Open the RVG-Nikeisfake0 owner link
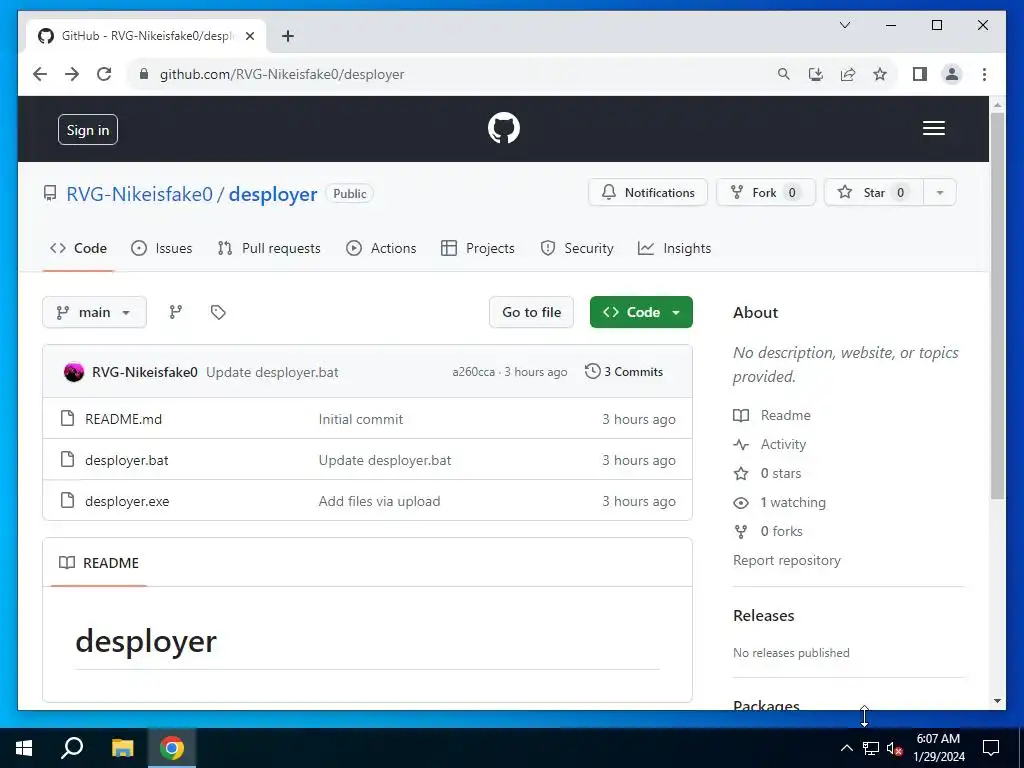 coord(140,194)
